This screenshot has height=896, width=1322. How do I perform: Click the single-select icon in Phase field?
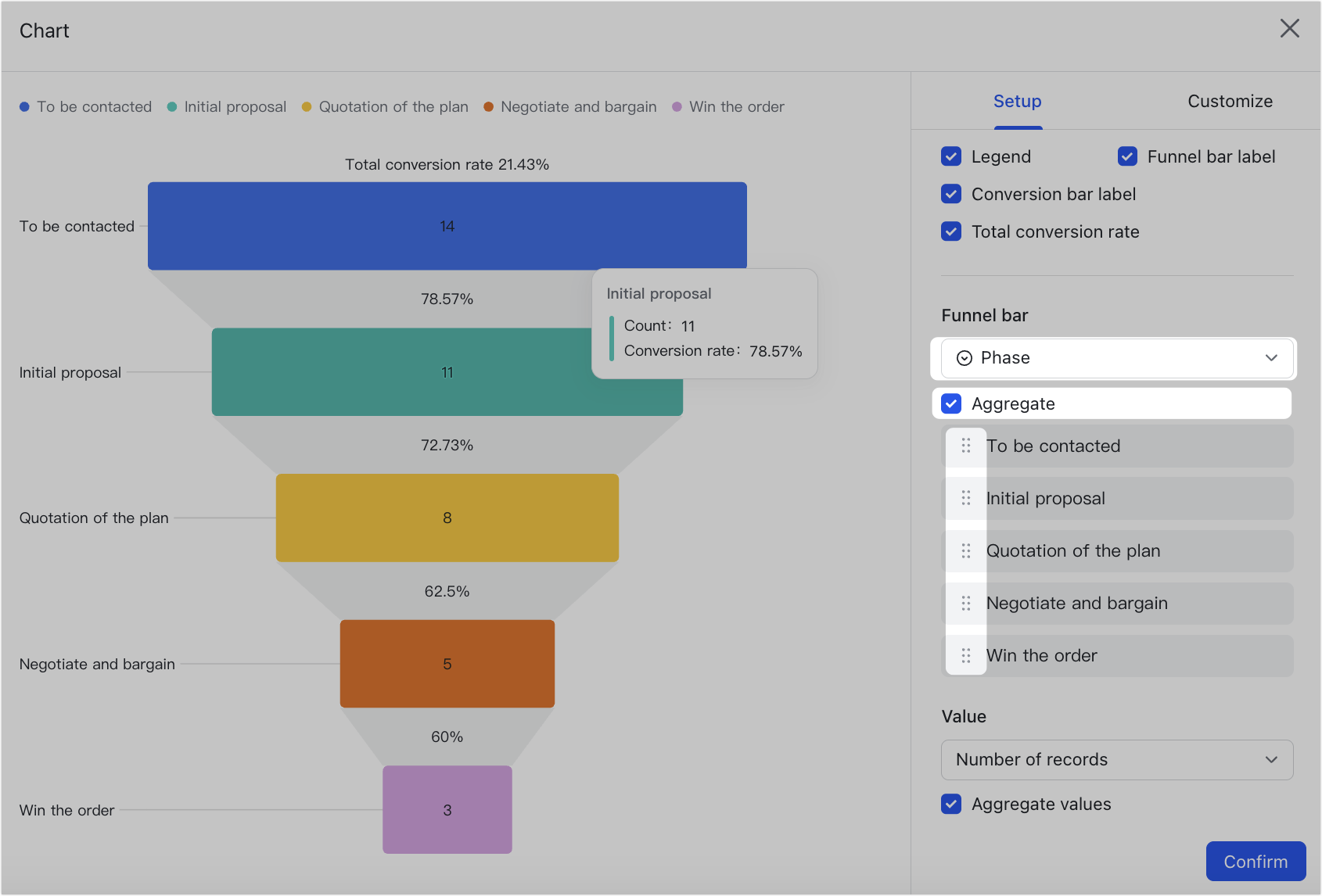[x=965, y=358]
